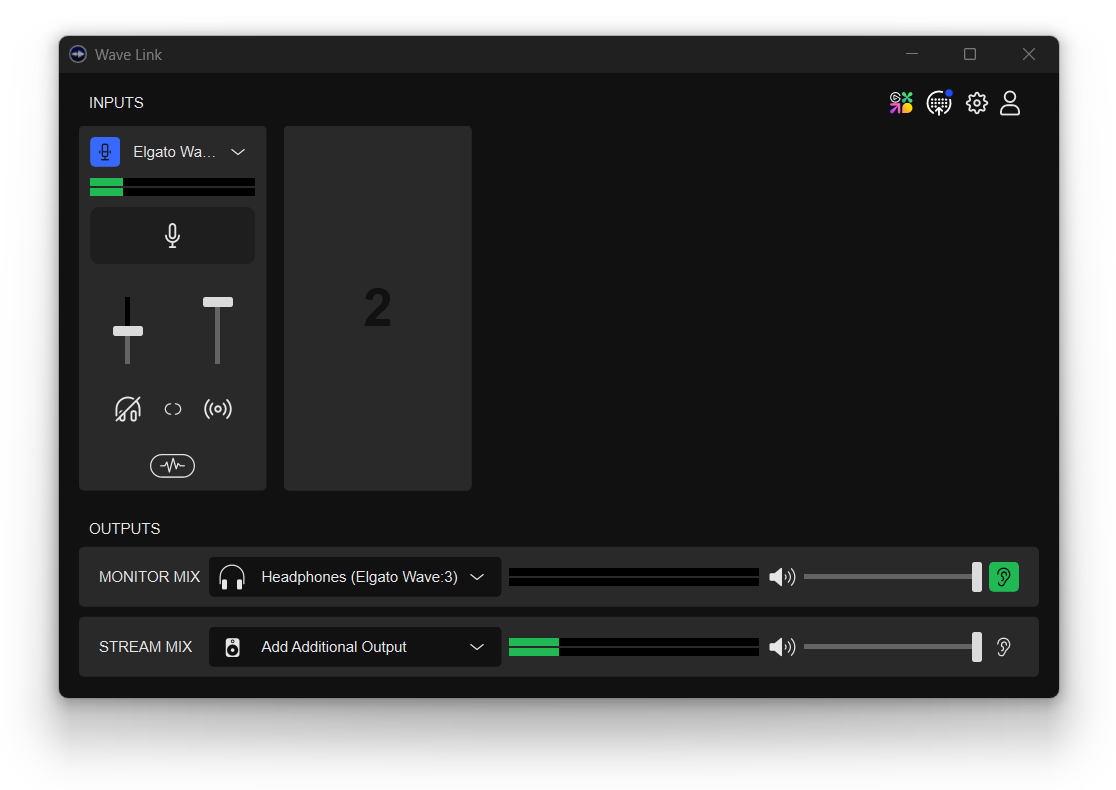The height and width of the screenshot is (790, 1116).
Task: Check for firmware updates via the update icon
Action: (x=938, y=102)
